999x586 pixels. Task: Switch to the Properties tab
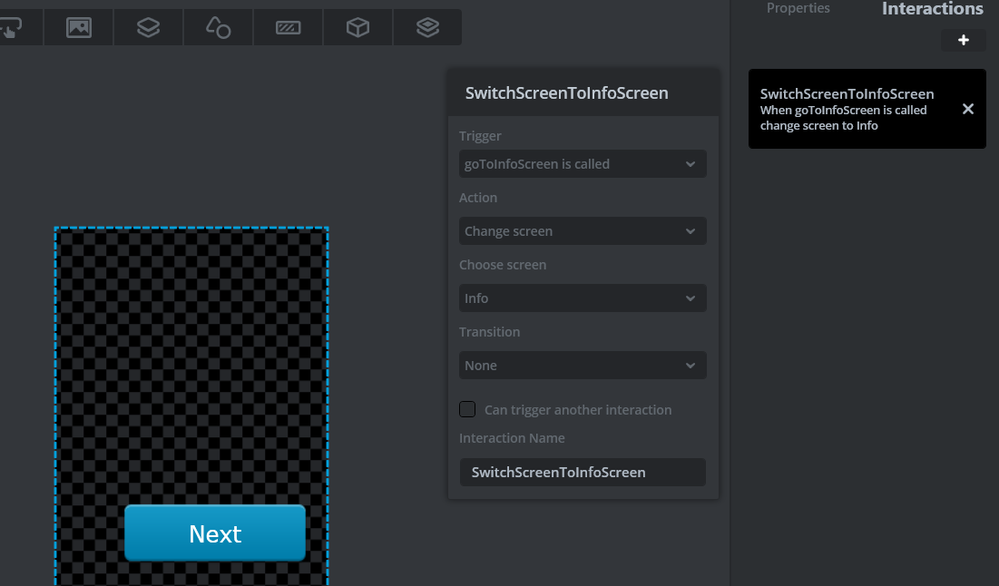pyautogui.click(x=798, y=8)
